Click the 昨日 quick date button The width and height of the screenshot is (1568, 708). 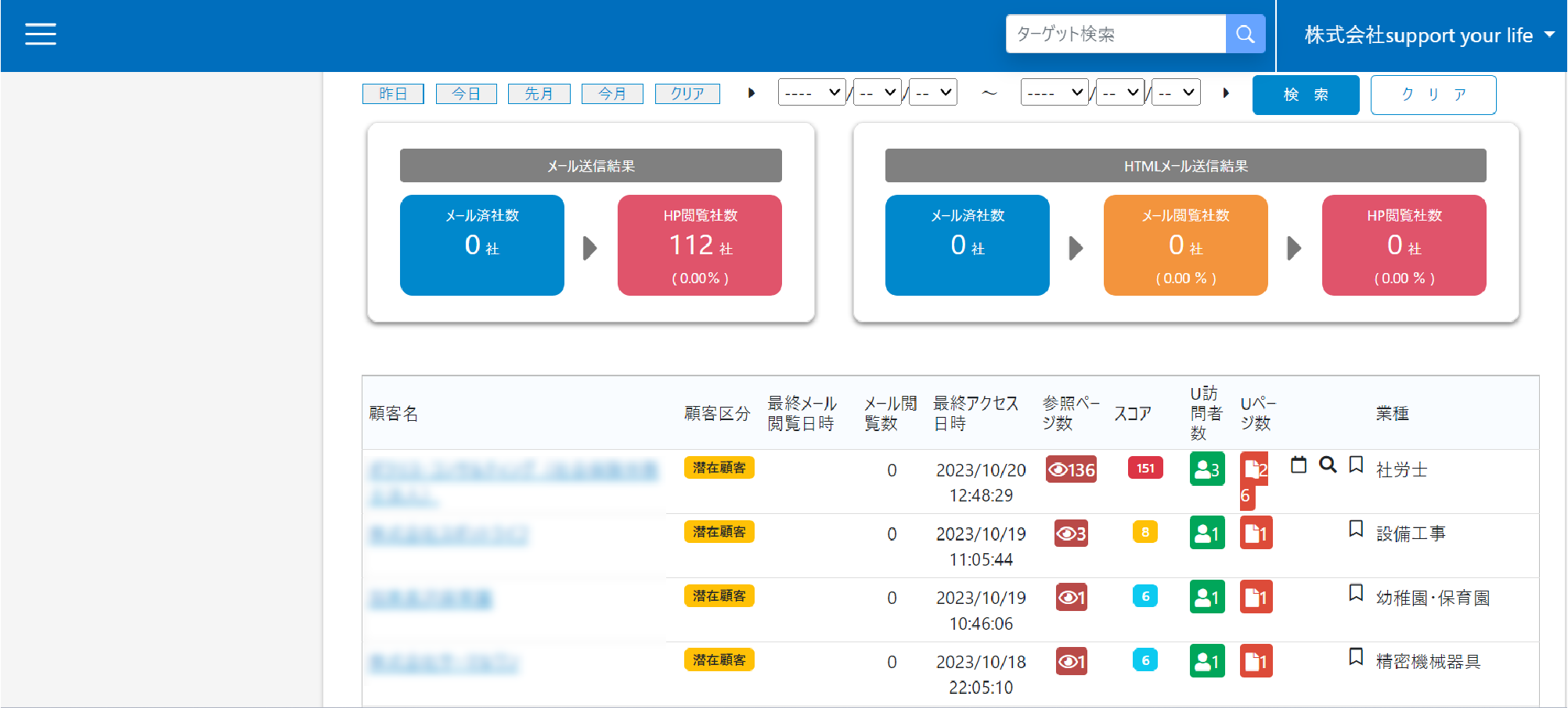pos(393,94)
